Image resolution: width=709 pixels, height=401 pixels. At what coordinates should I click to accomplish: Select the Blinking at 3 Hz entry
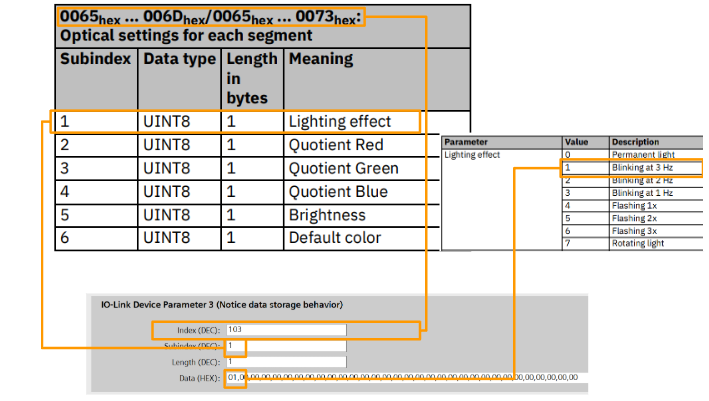pos(641,167)
